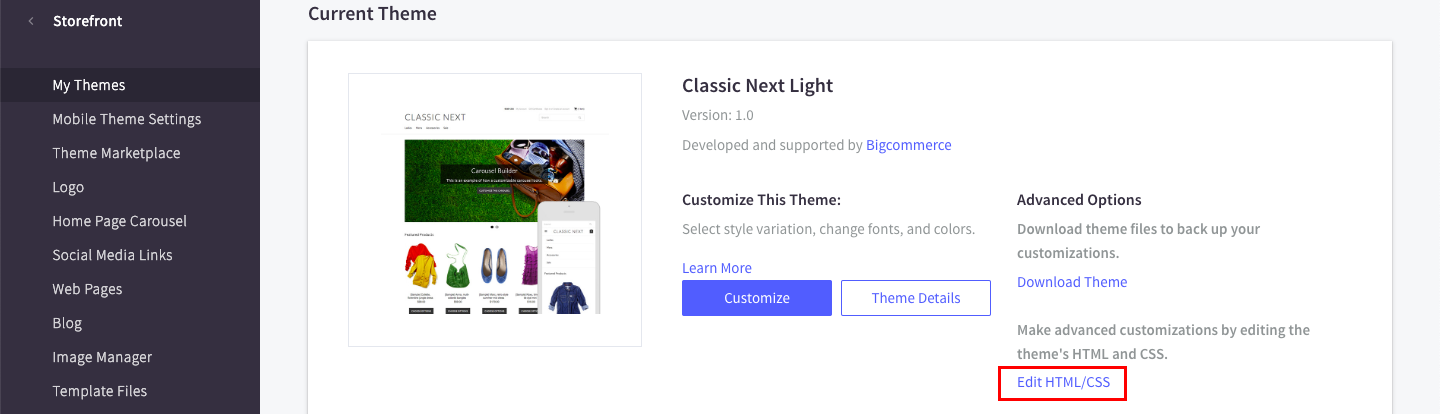Select Logo in the sidebar menu

pos(68,187)
